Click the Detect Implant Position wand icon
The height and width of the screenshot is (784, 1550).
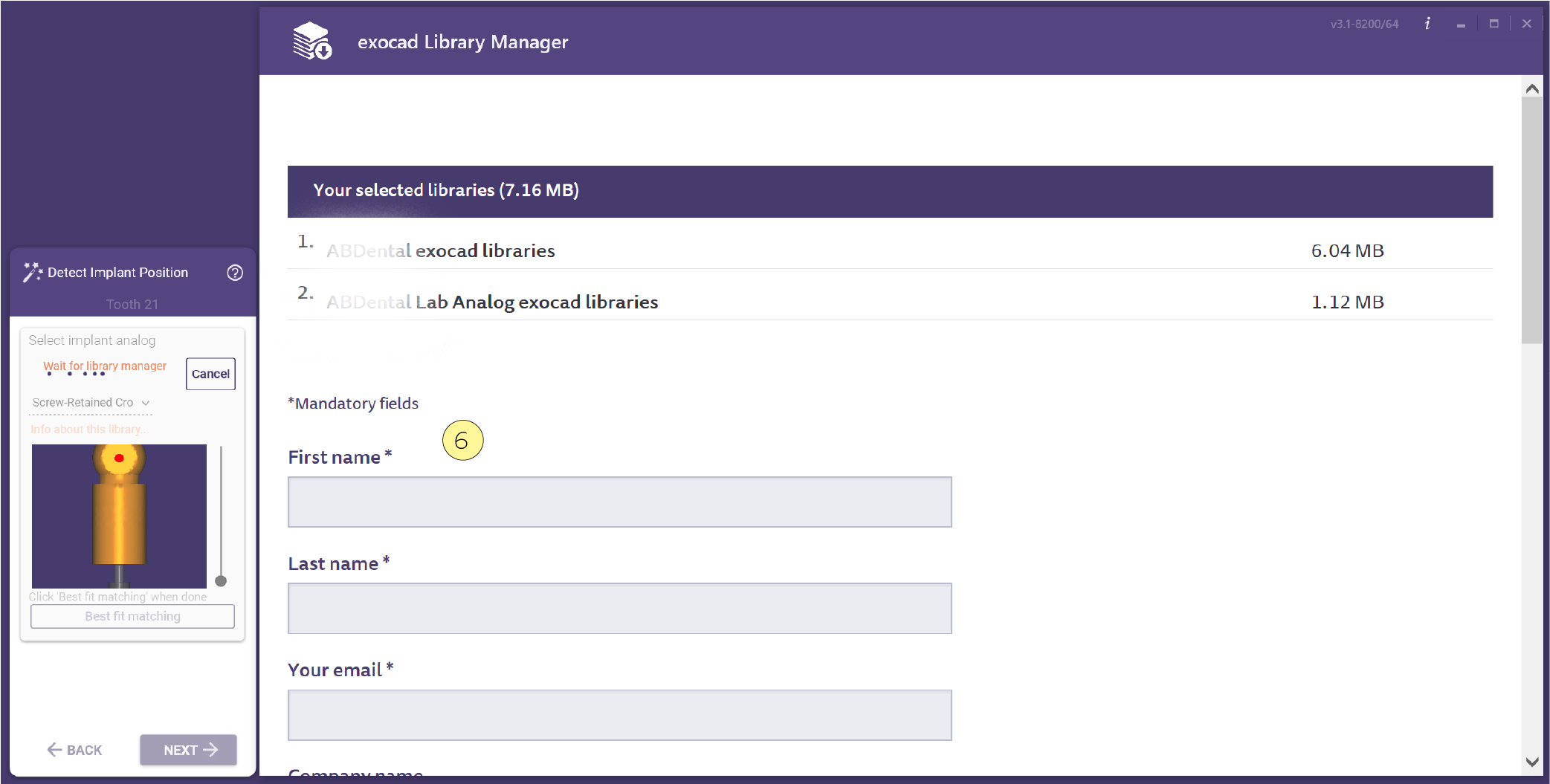pos(33,273)
